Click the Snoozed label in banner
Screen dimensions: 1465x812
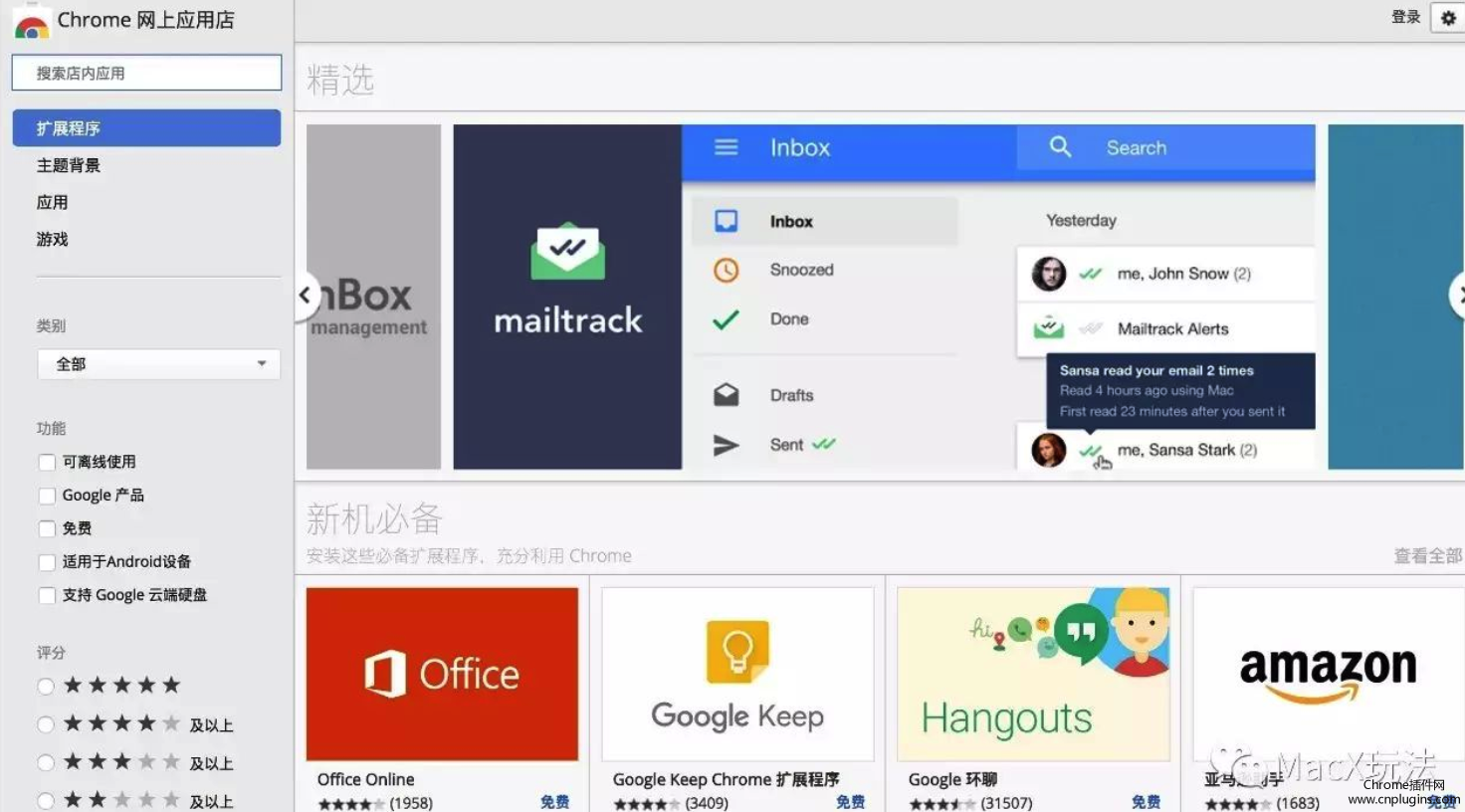801,270
